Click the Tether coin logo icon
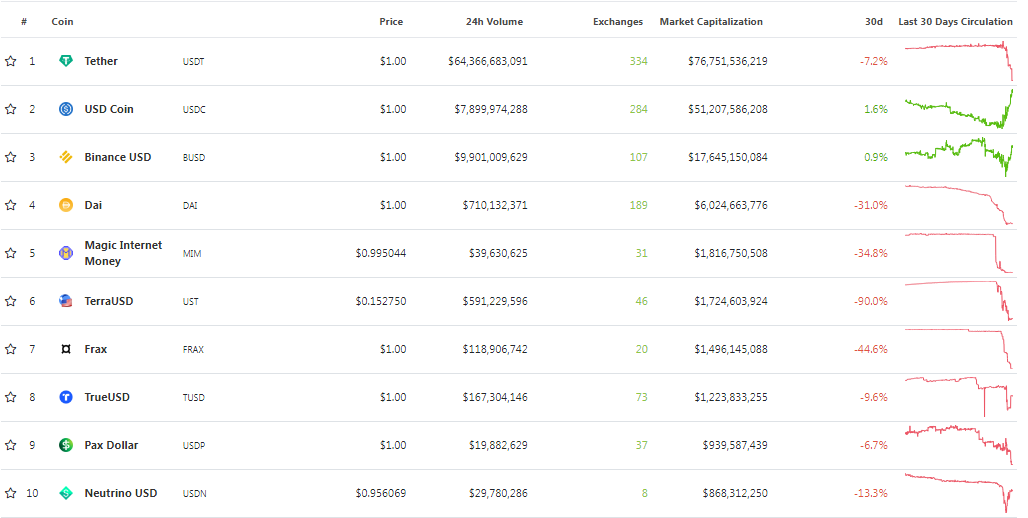The height and width of the screenshot is (518, 1028). [66, 61]
